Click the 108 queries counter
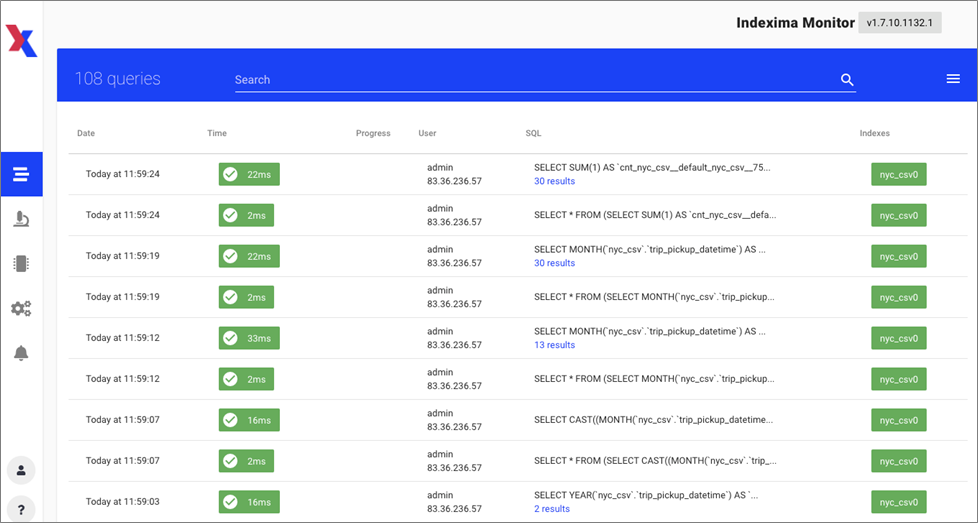 117,79
